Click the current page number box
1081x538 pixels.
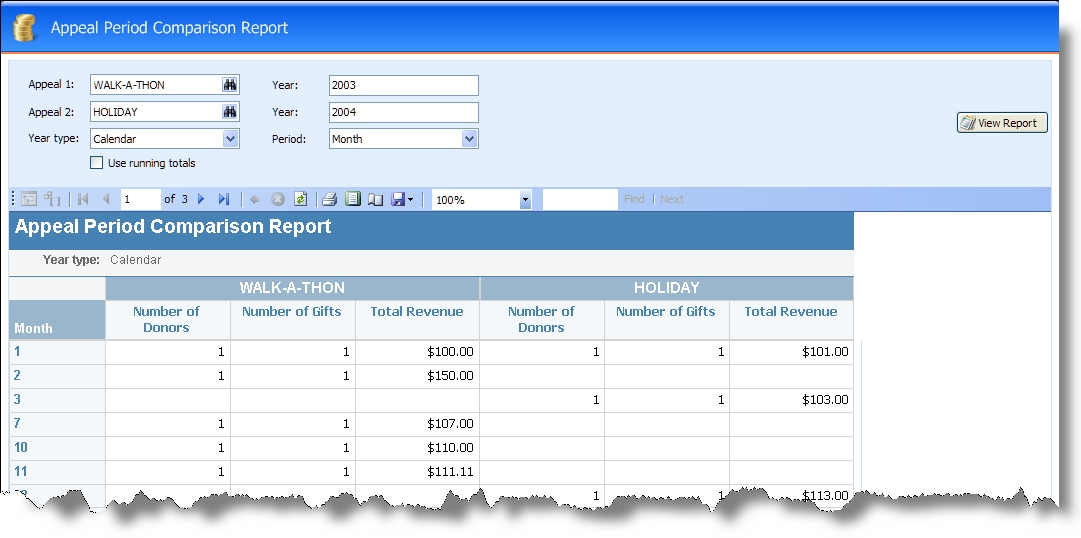(141, 199)
